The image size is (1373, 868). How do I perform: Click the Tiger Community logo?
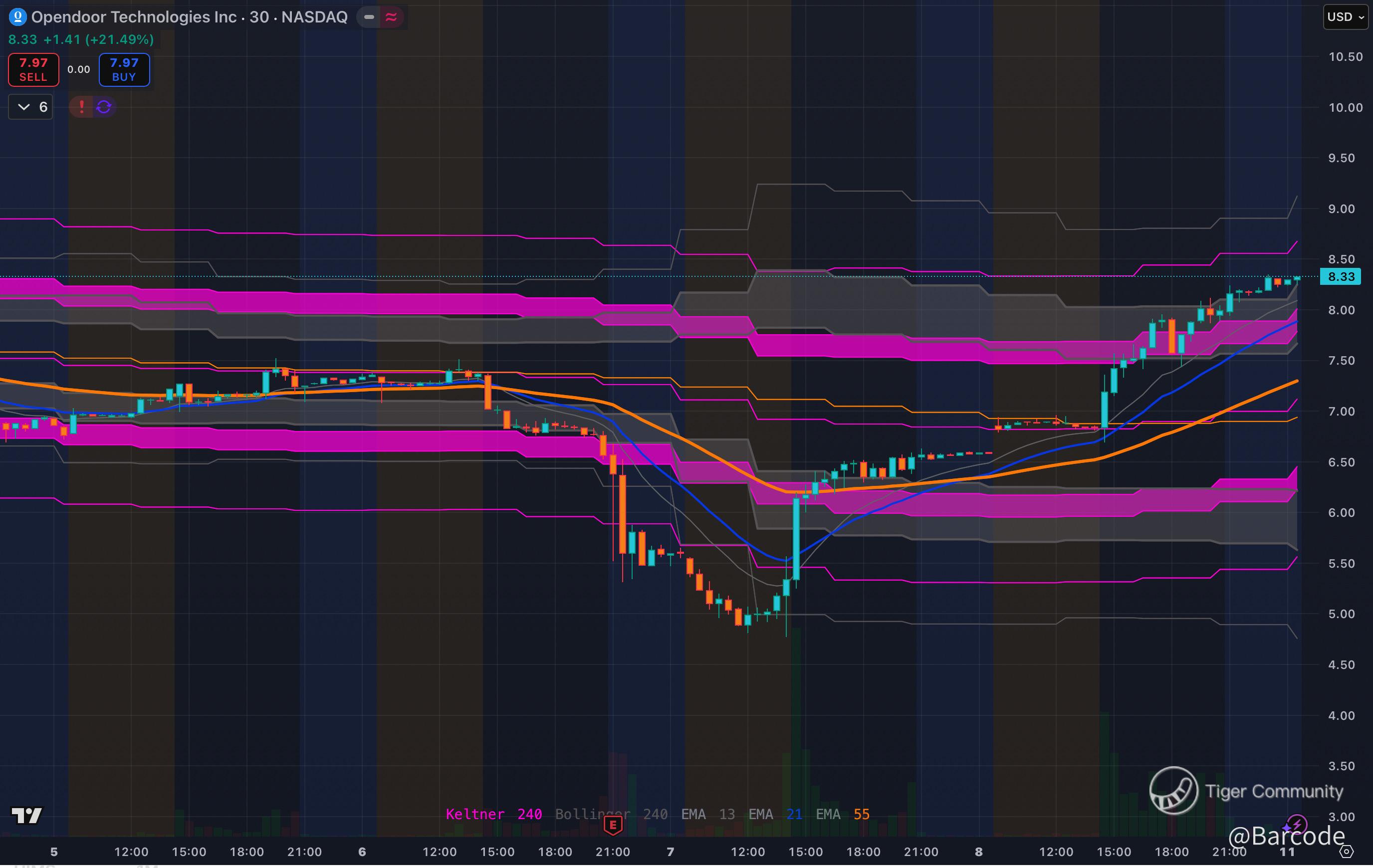click(1173, 791)
